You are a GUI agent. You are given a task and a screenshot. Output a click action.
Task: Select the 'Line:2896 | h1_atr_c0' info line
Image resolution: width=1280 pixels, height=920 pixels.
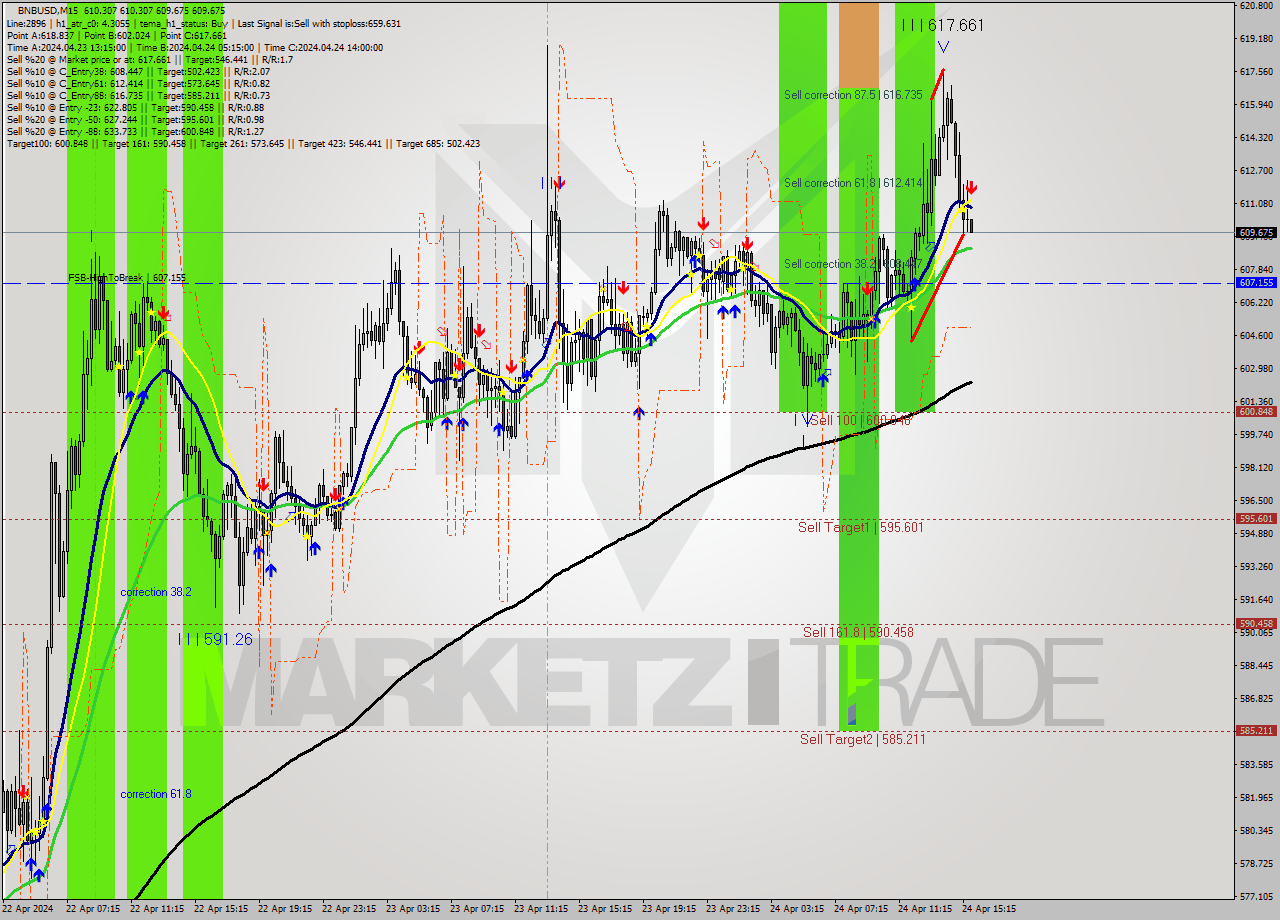click(204, 22)
